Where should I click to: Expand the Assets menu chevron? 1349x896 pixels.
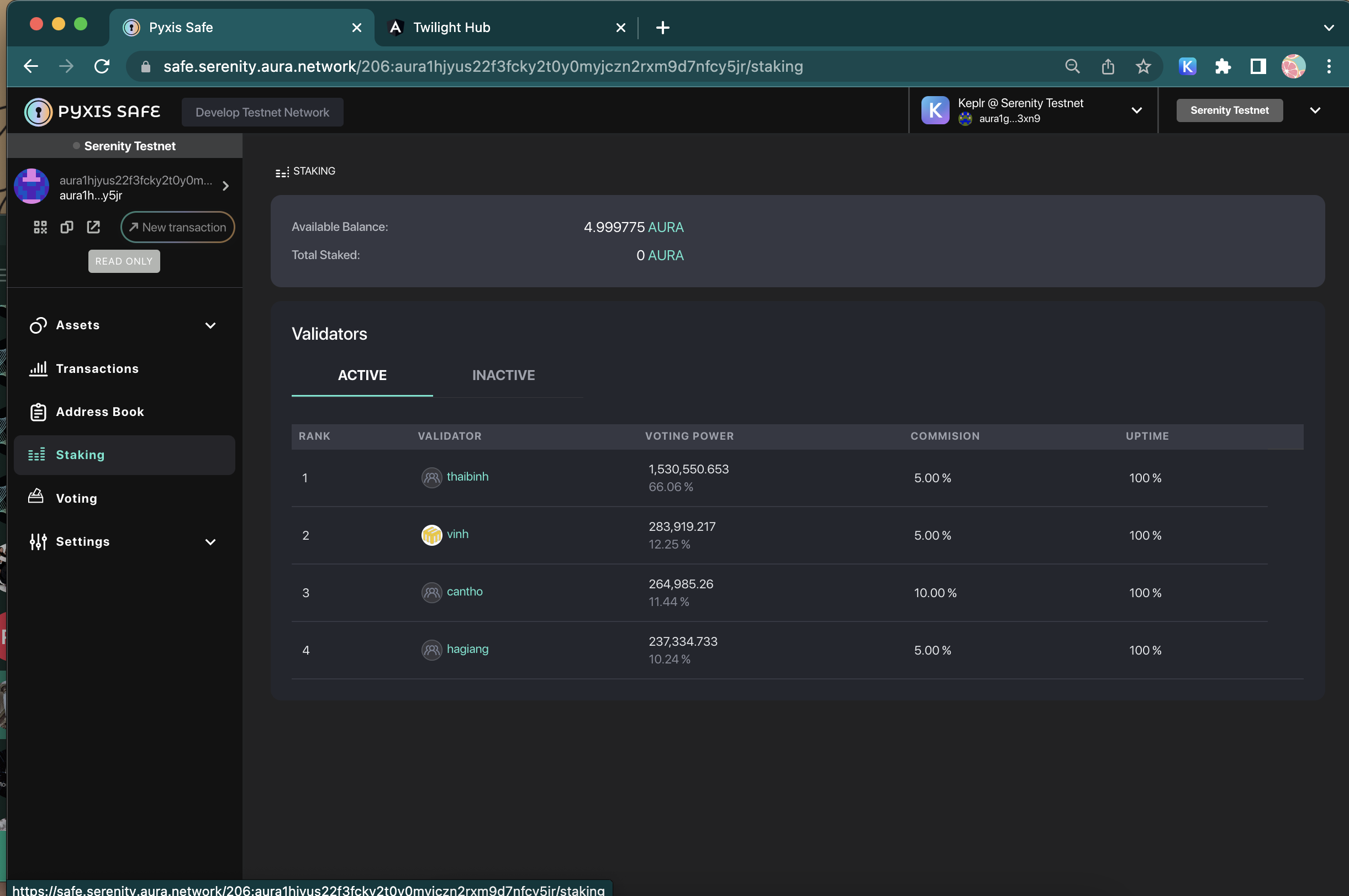[x=211, y=325]
